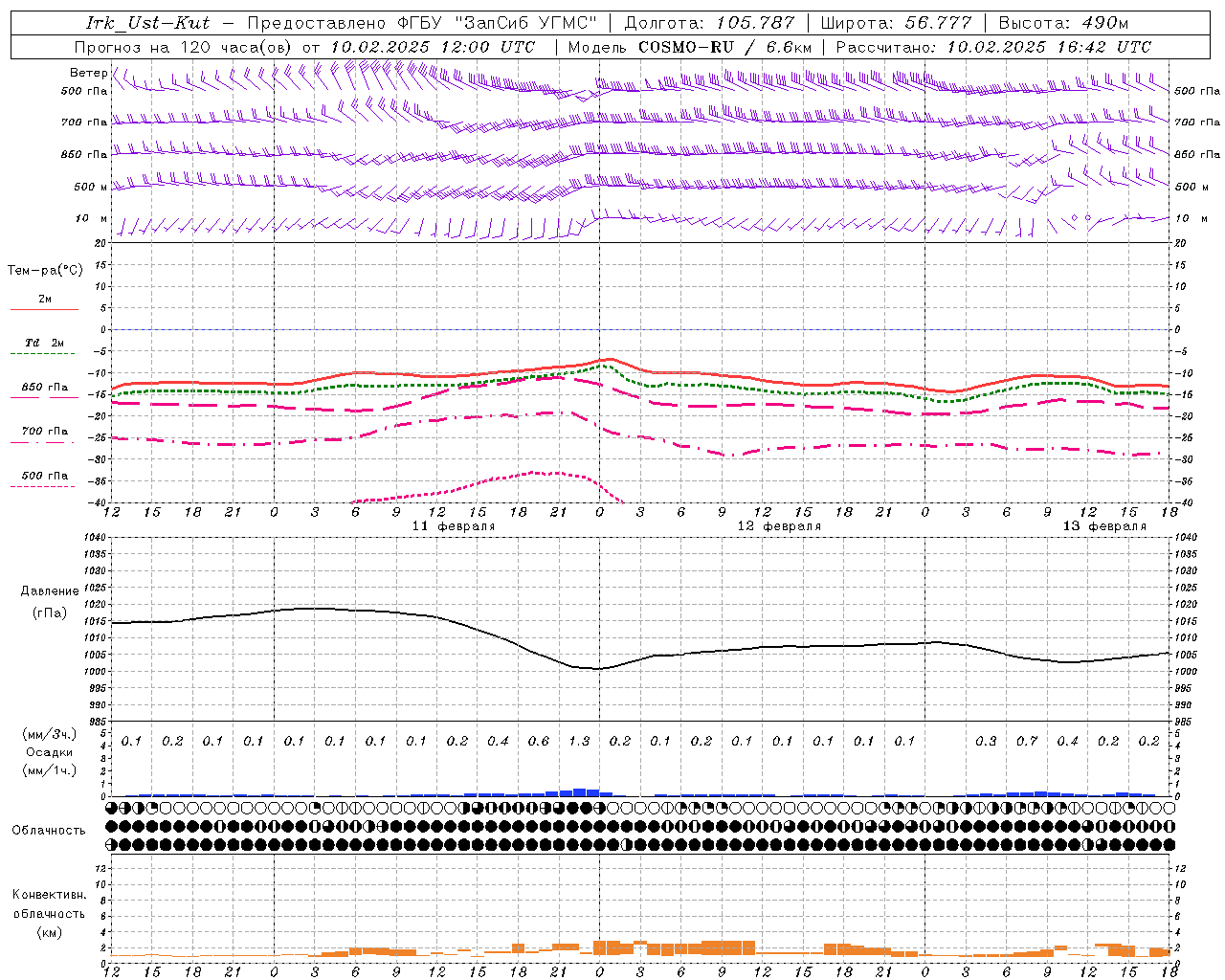Click the "Тем-ра(°C)" temperature panel label

[45, 270]
